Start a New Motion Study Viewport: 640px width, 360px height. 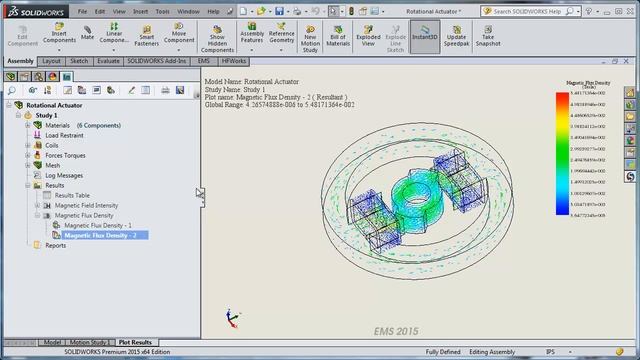[310, 39]
